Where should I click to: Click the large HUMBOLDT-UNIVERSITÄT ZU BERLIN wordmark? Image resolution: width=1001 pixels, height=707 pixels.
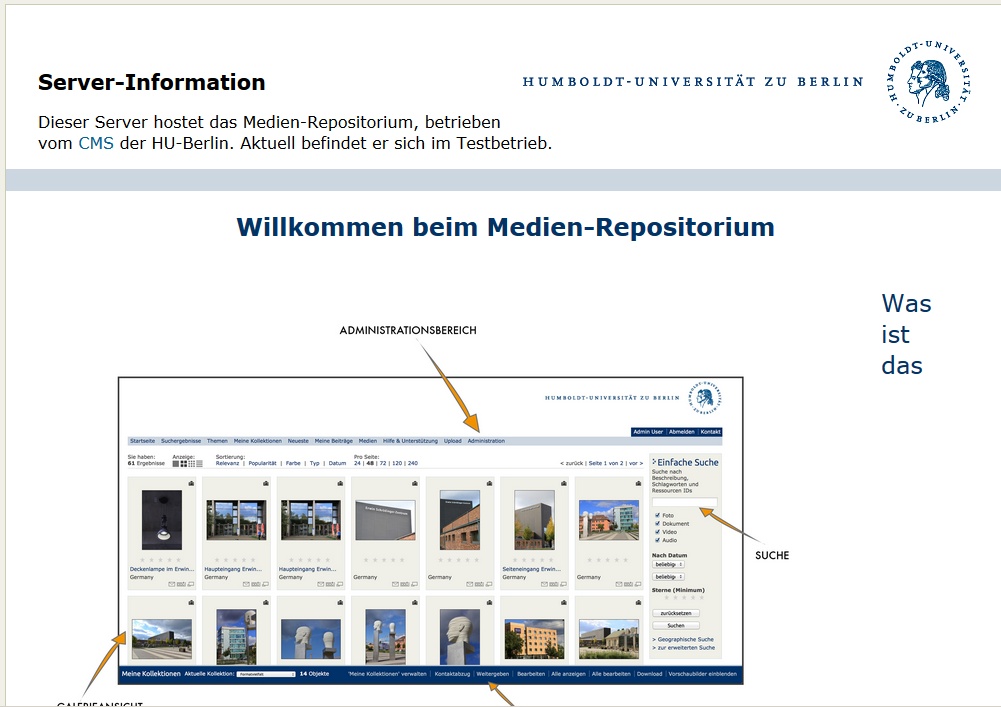pyautogui.click(x=693, y=82)
